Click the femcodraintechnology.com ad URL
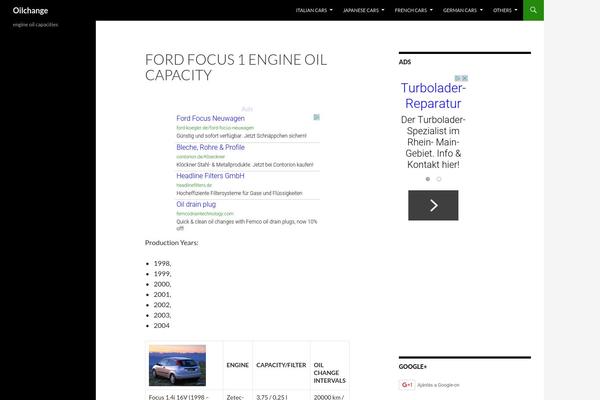 coord(205,214)
